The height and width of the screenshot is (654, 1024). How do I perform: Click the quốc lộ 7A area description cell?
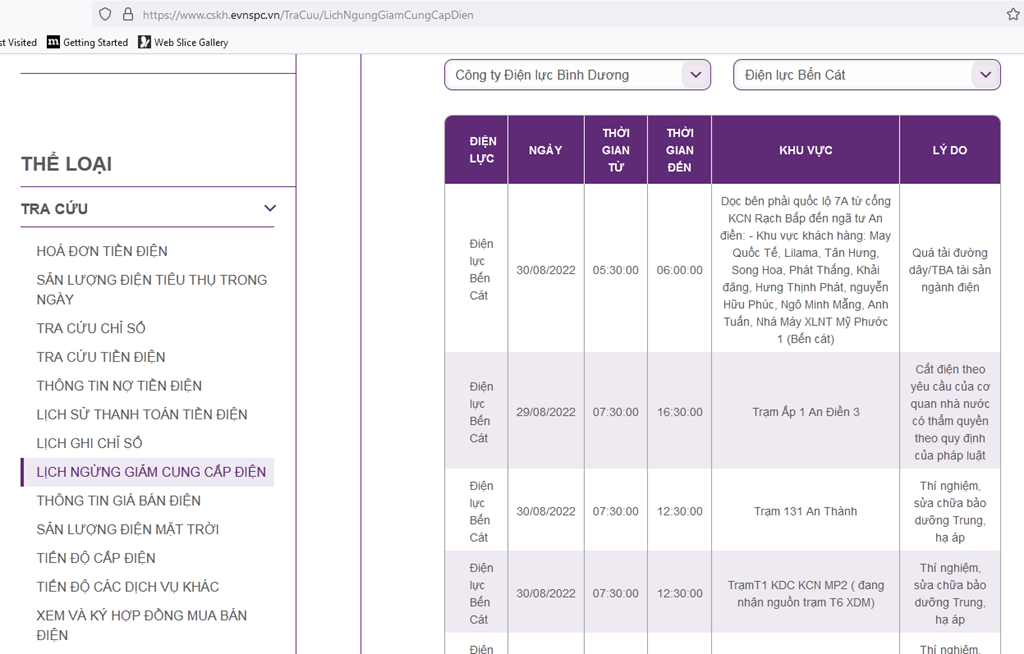tap(806, 270)
